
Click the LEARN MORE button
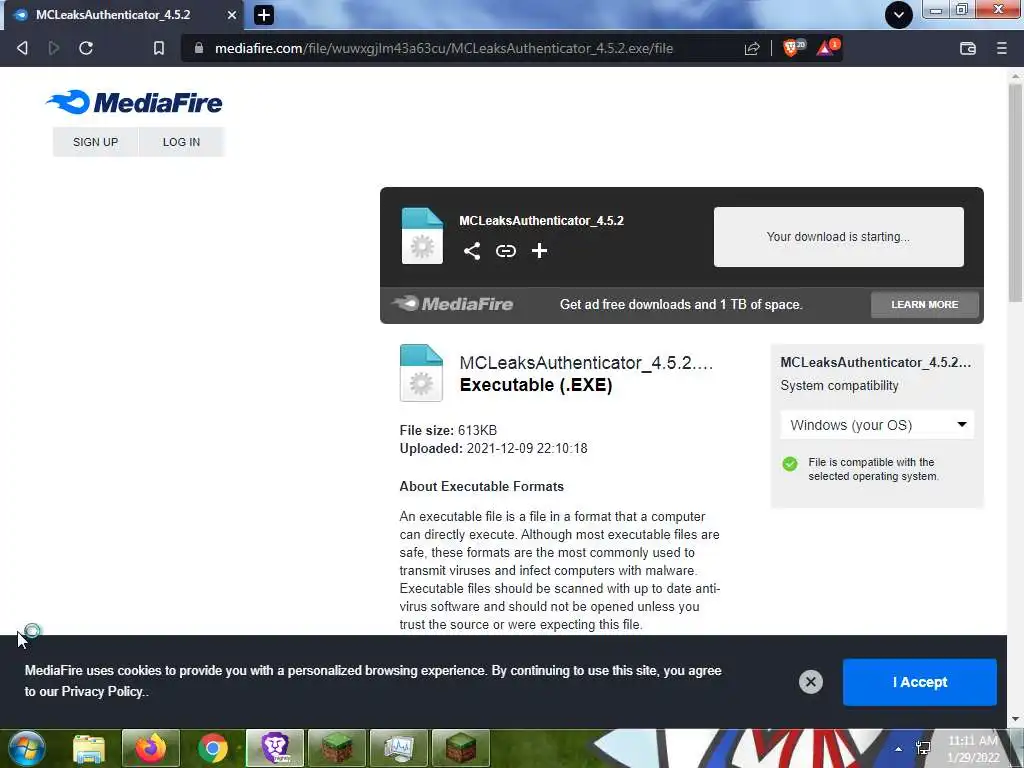point(925,304)
